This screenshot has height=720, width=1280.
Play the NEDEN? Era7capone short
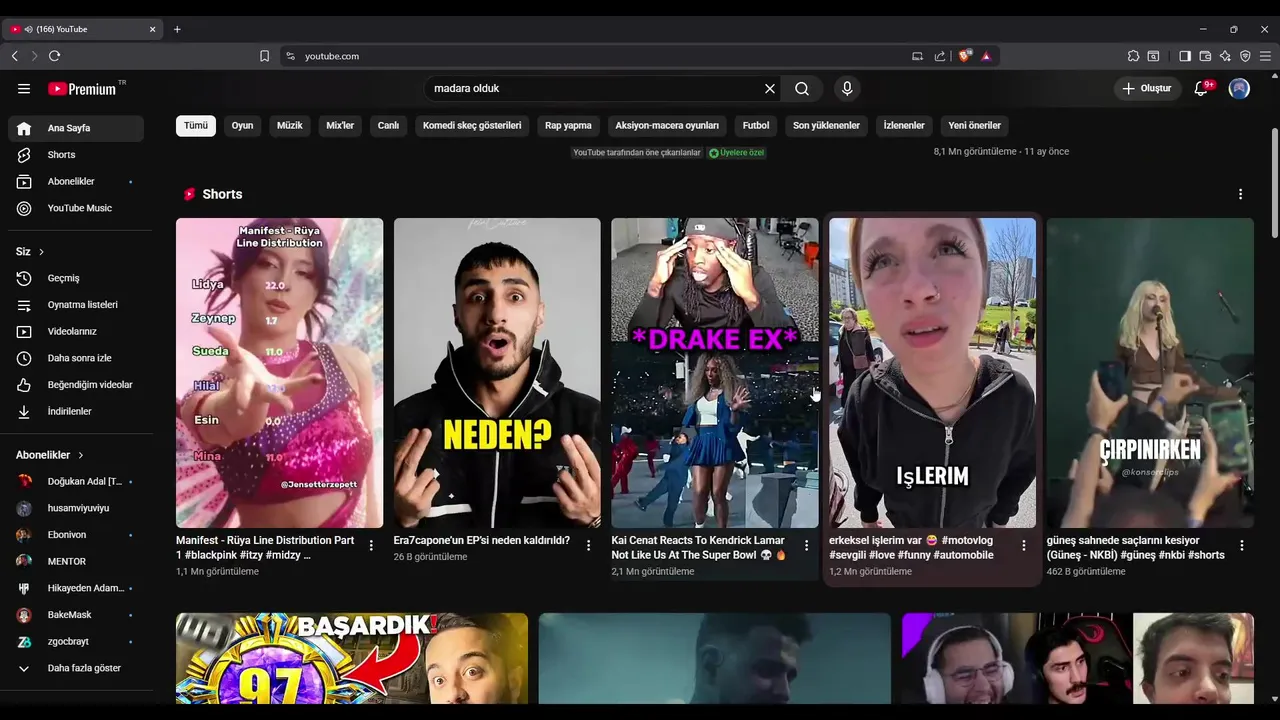[x=497, y=373]
